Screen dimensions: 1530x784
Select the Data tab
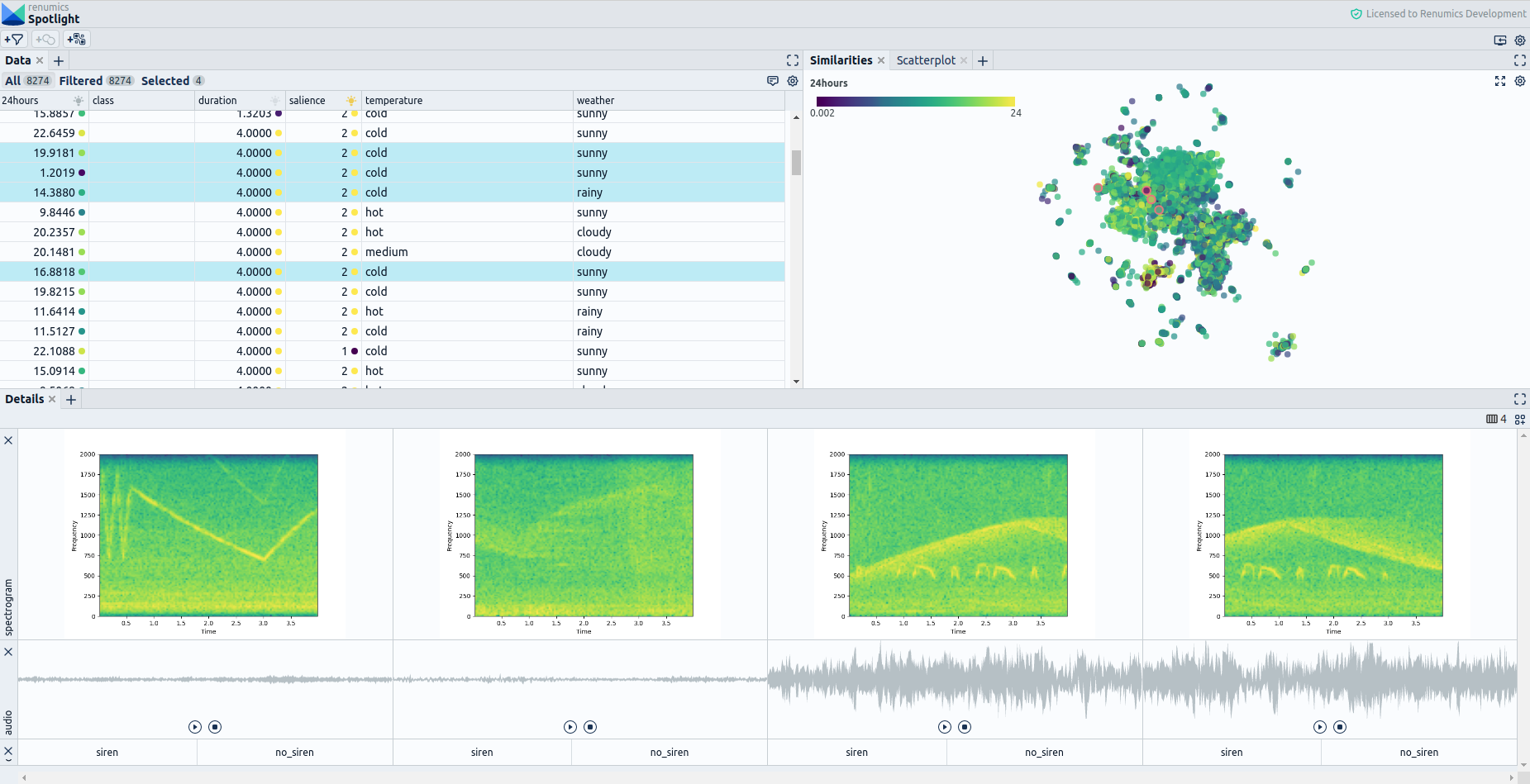(18, 60)
